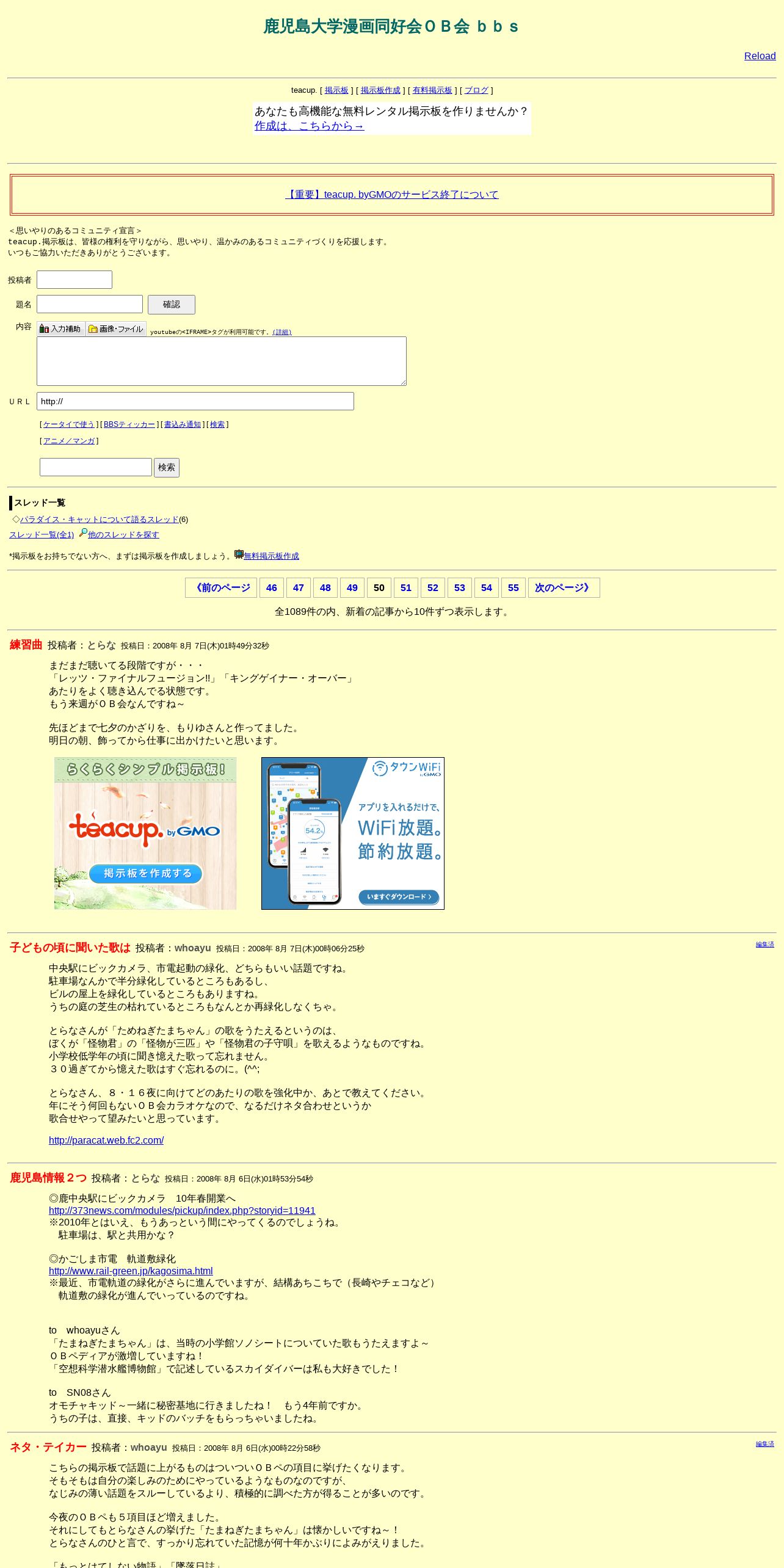Viewport: 784px width, 1568px height.
Task: Open the (詳細) details link for IFRAME tags
Action: [282, 332]
